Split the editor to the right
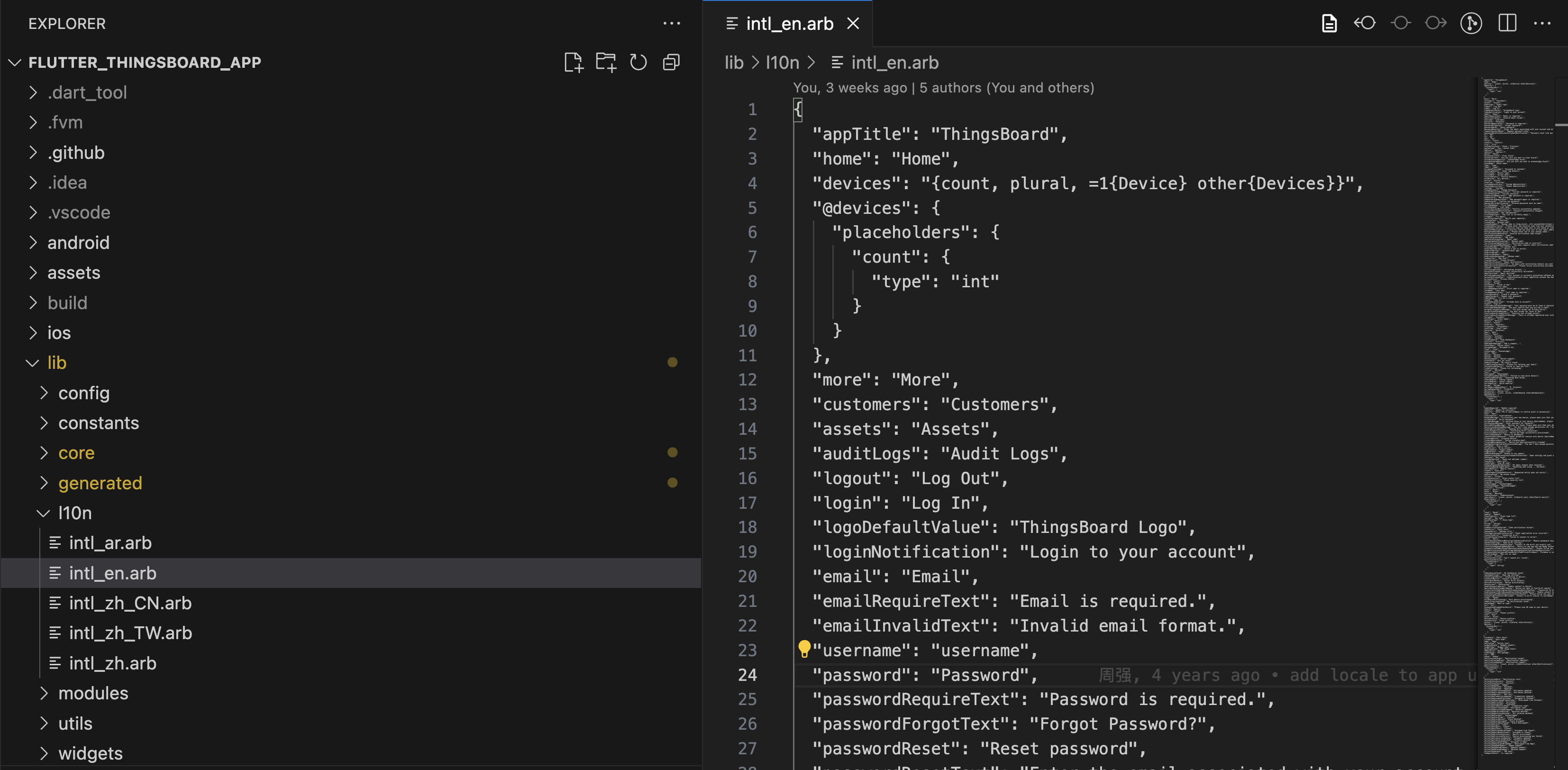The image size is (1568, 770). click(x=1507, y=23)
